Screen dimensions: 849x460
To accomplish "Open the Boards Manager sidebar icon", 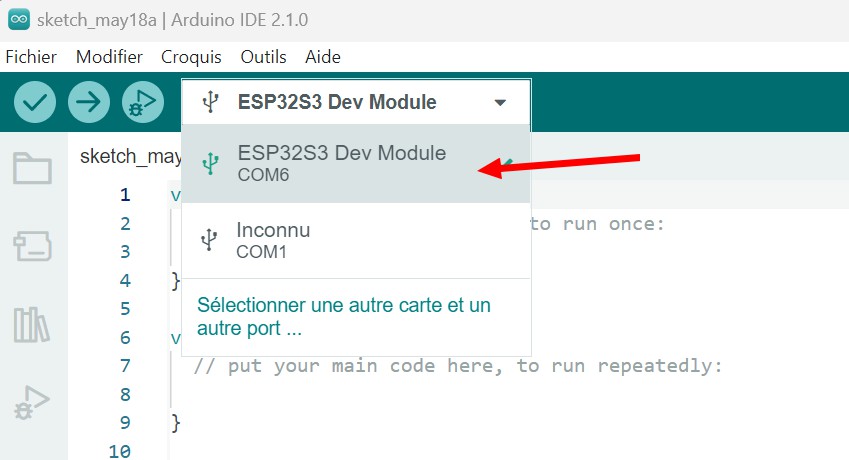I will (x=32, y=246).
